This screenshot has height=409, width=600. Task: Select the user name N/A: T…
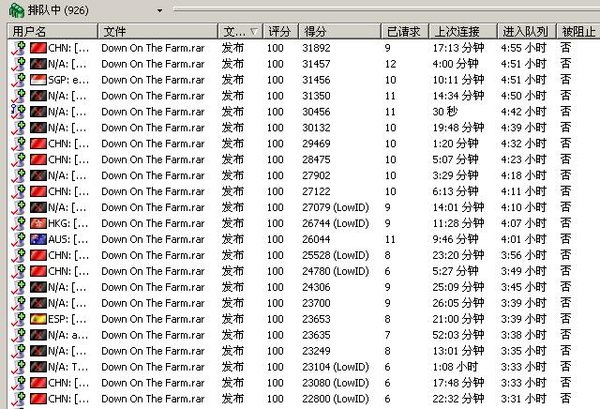[68, 367]
